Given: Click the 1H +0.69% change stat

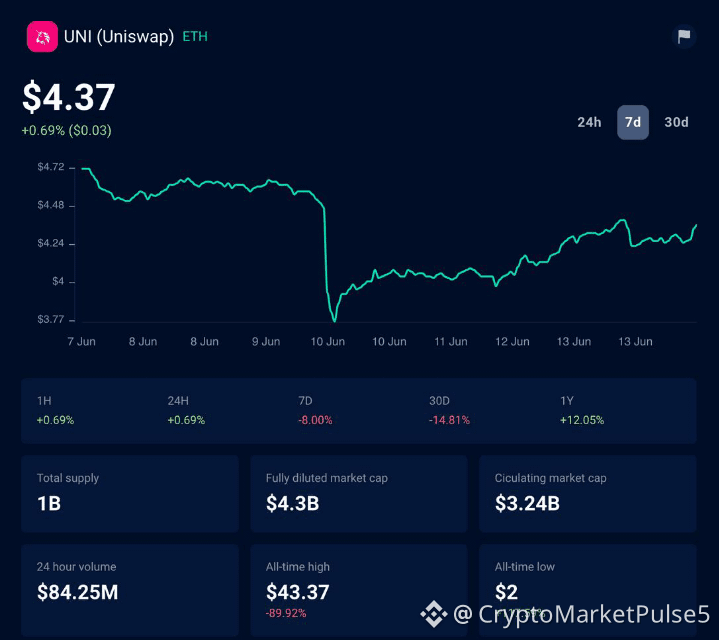Looking at the screenshot, I should (x=55, y=410).
